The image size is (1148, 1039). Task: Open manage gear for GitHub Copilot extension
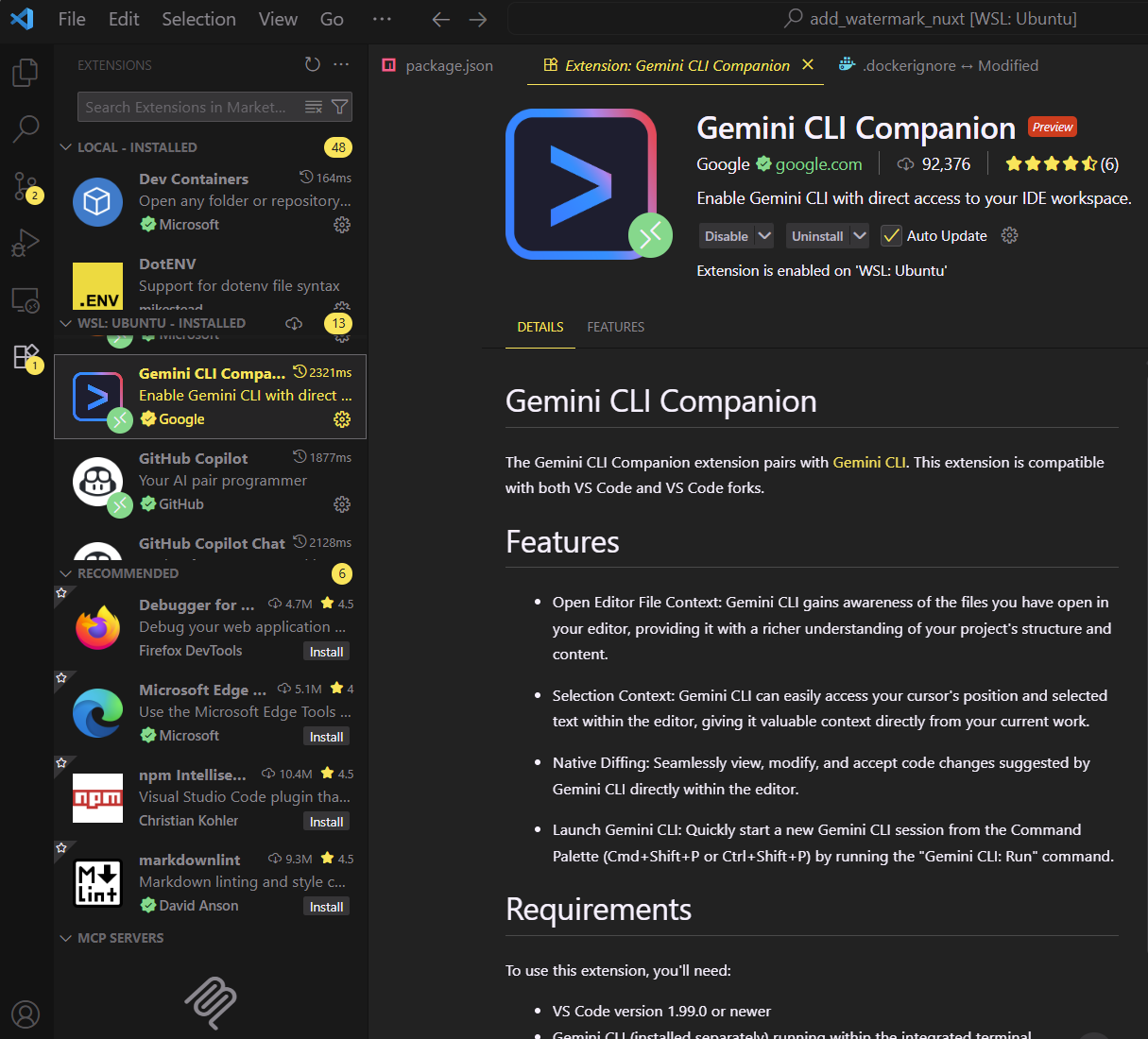[x=342, y=504]
